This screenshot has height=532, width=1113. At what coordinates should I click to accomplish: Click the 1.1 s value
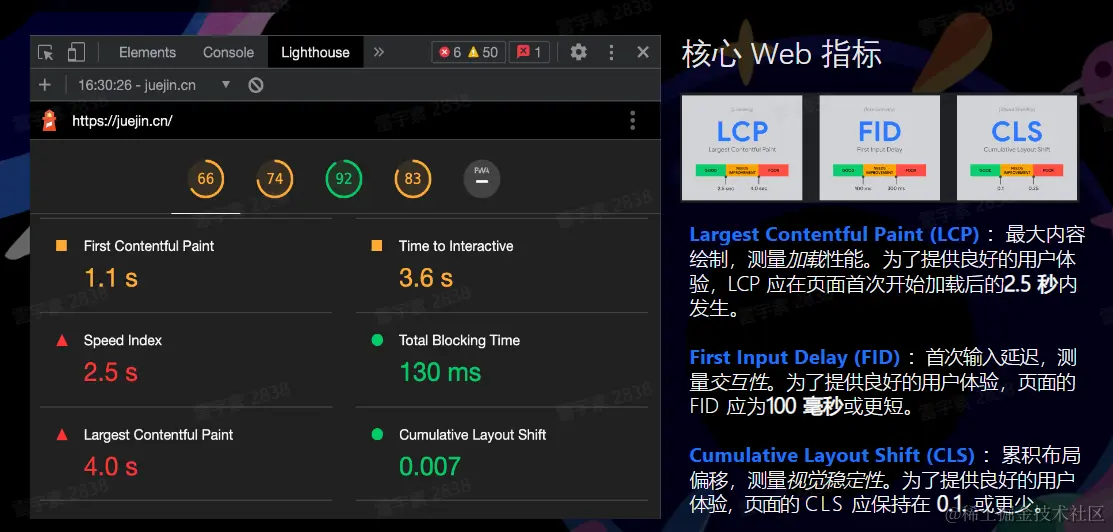111,278
